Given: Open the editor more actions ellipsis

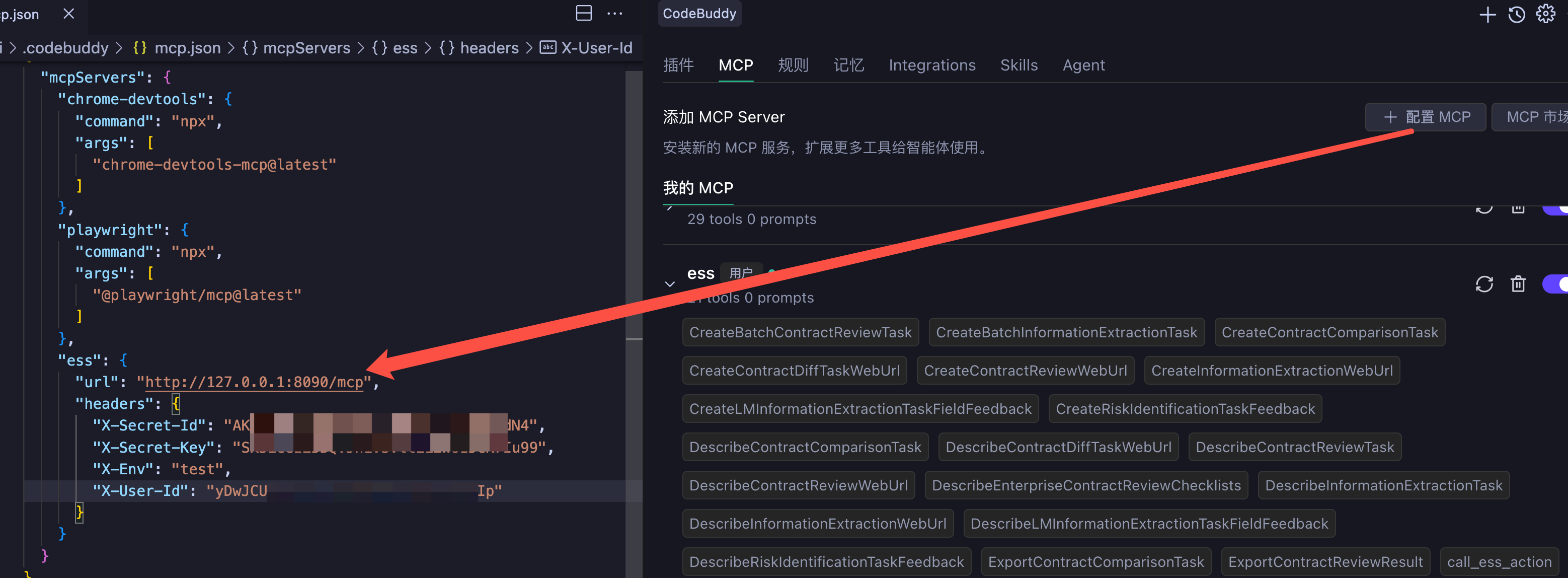Looking at the screenshot, I should pyautogui.click(x=615, y=14).
